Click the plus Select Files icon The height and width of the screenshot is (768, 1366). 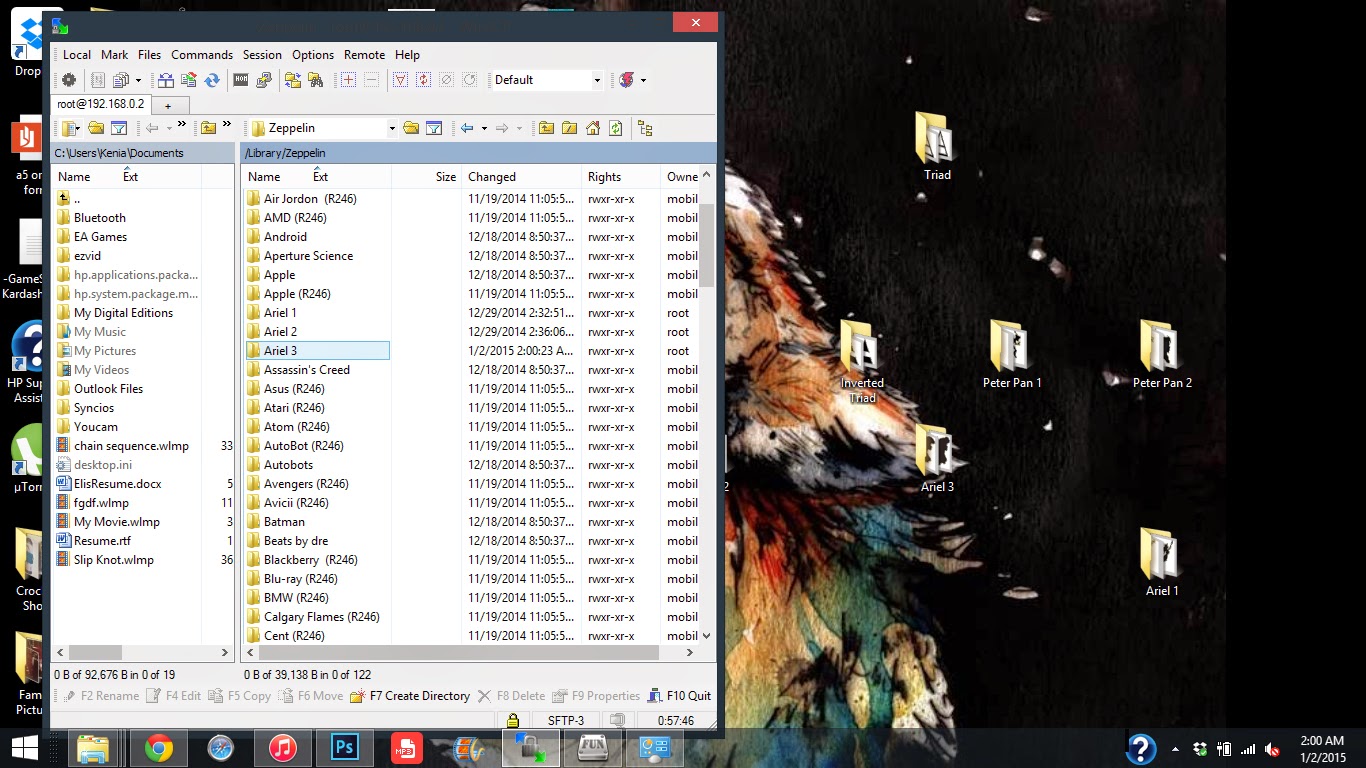[348, 80]
